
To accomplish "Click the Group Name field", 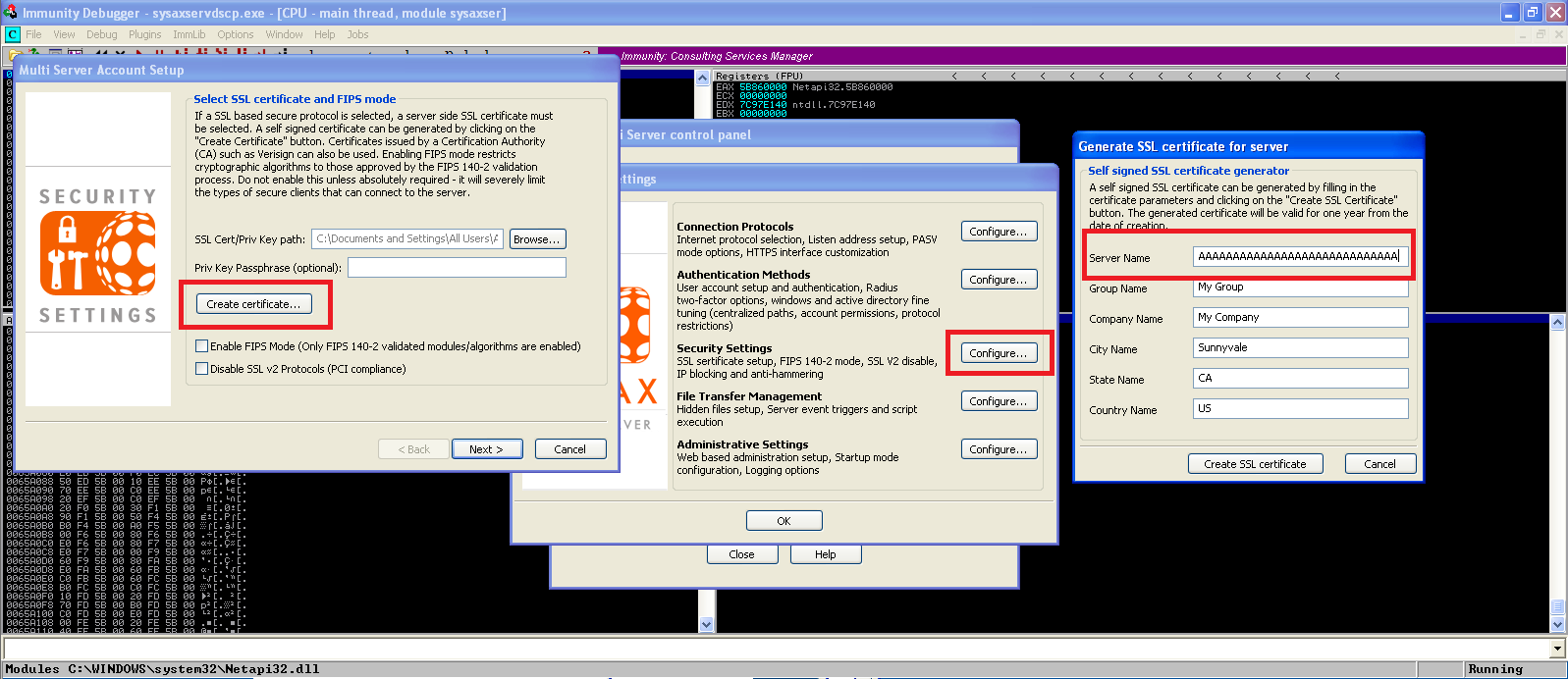I will click(1301, 287).
